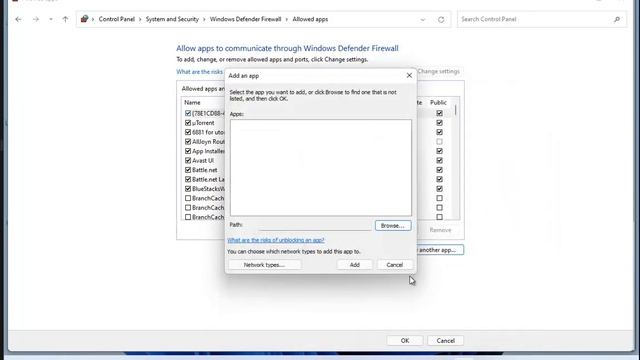This screenshot has height=360, width=640.
Task: Open Windows Defender Firewall breadcrumb
Action: 246,19
